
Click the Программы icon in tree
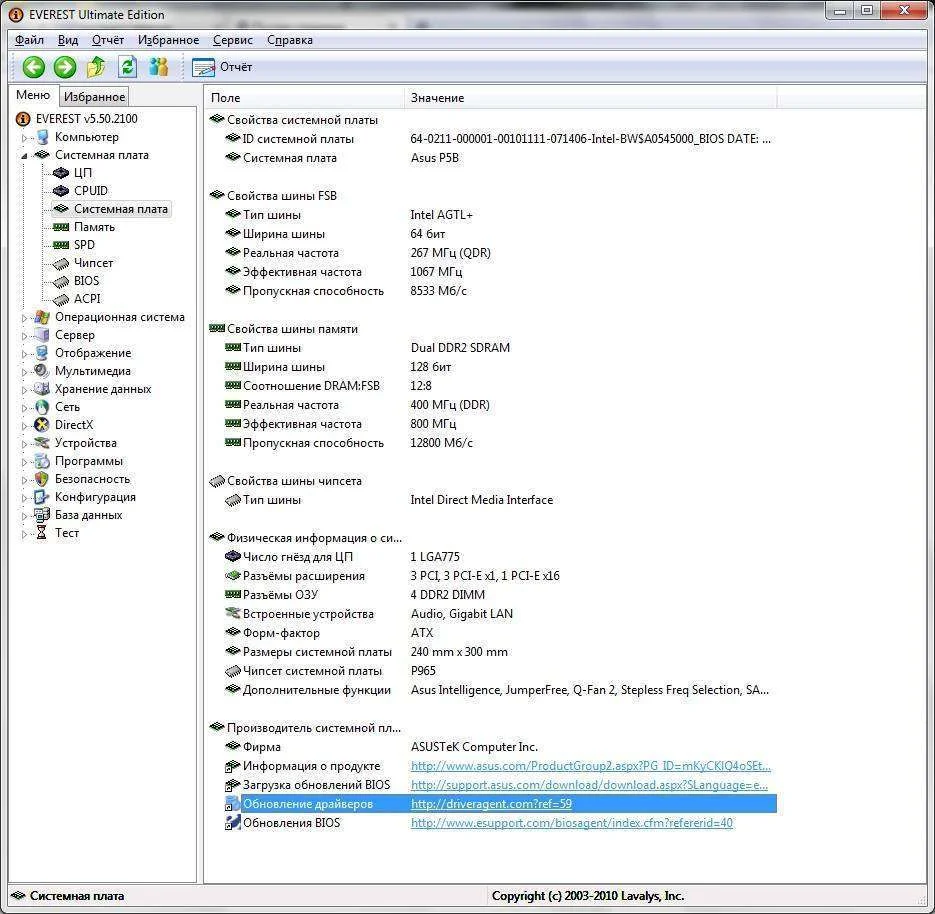click(42, 461)
